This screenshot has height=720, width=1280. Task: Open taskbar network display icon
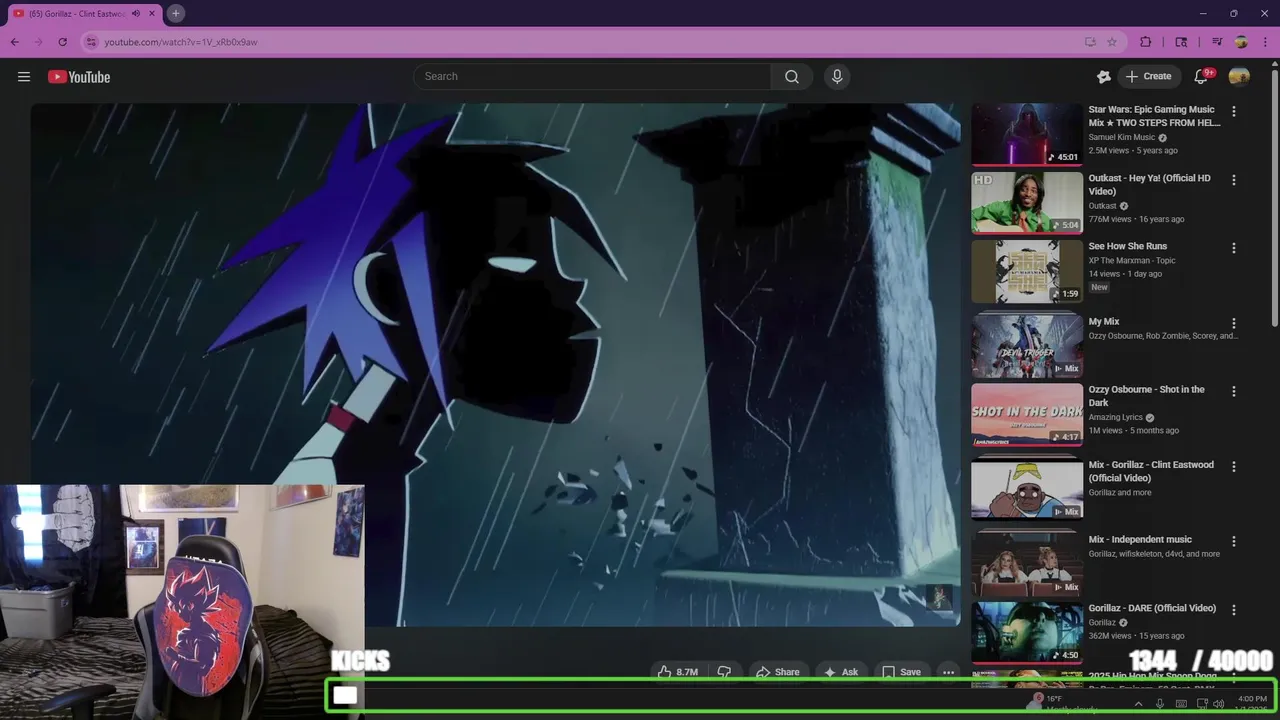point(1202,704)
